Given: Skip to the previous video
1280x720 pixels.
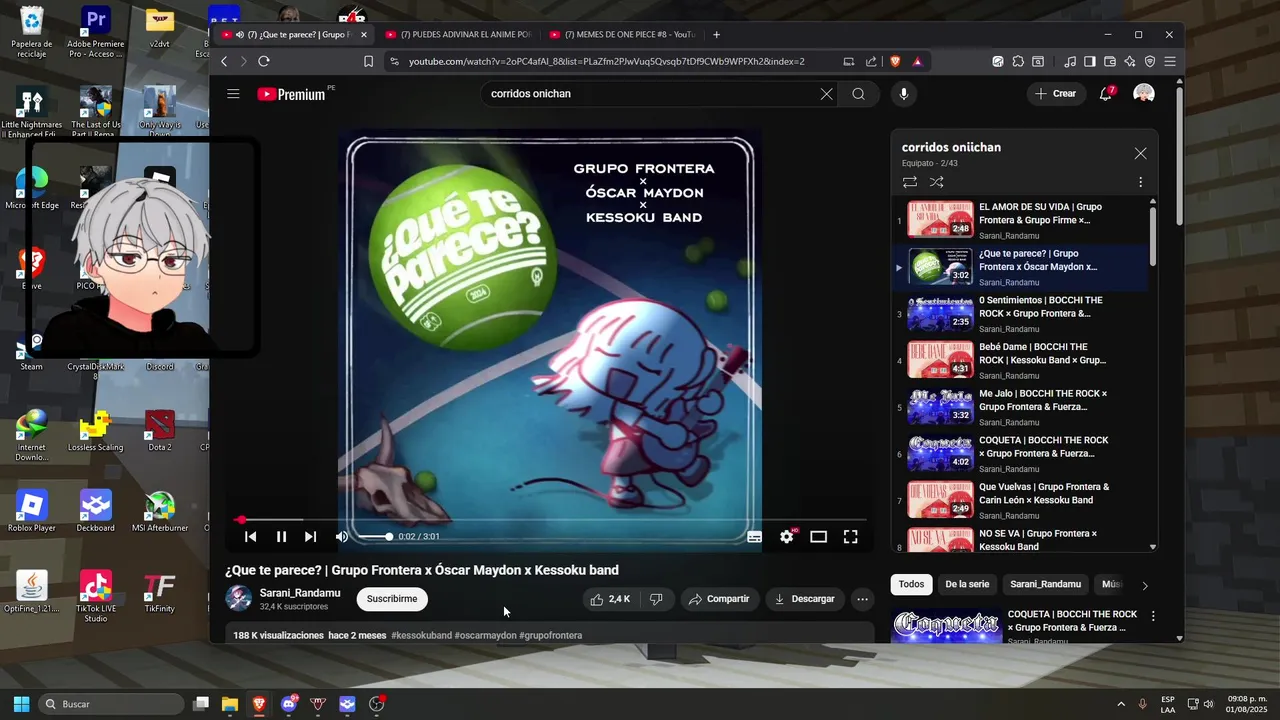Looking at the screenshot, I should point(251,537).
